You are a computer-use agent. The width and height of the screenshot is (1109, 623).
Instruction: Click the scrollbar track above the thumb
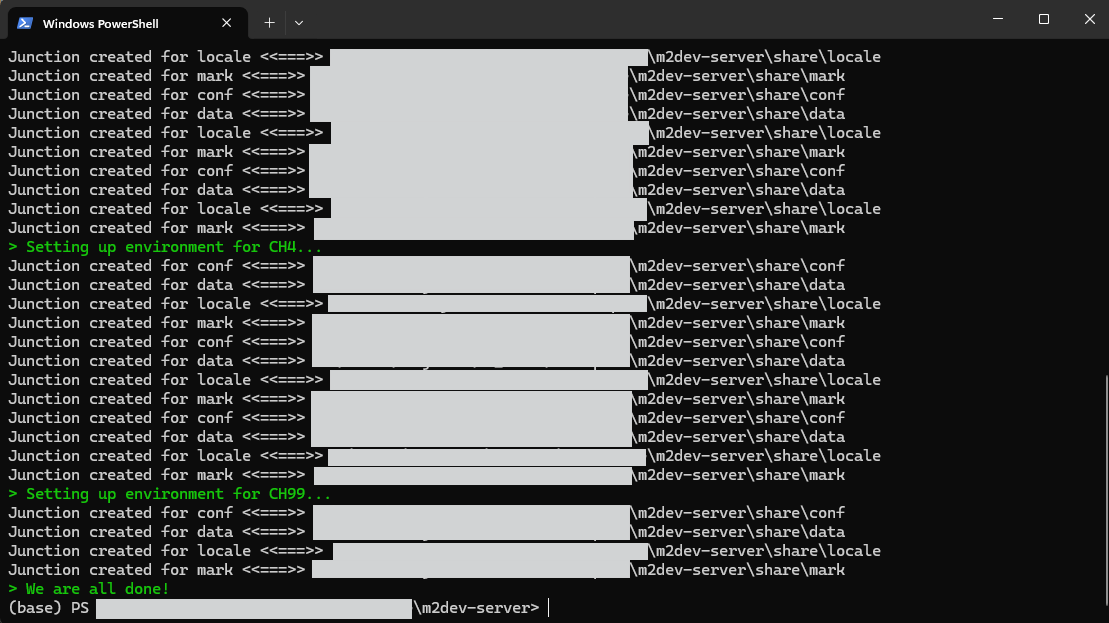(x=1104, y=200)
